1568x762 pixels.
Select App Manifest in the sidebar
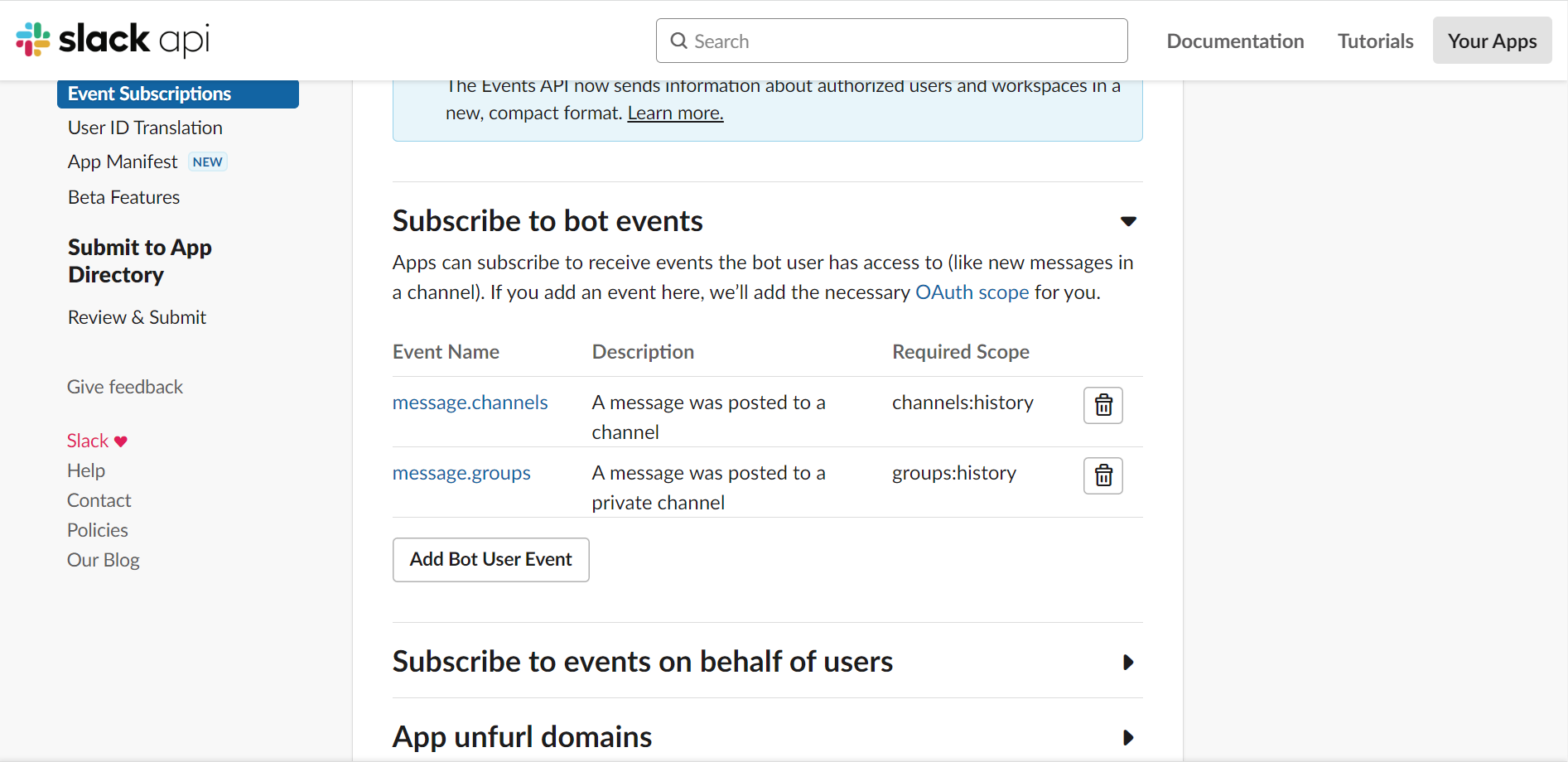click(x=123, y=162)
